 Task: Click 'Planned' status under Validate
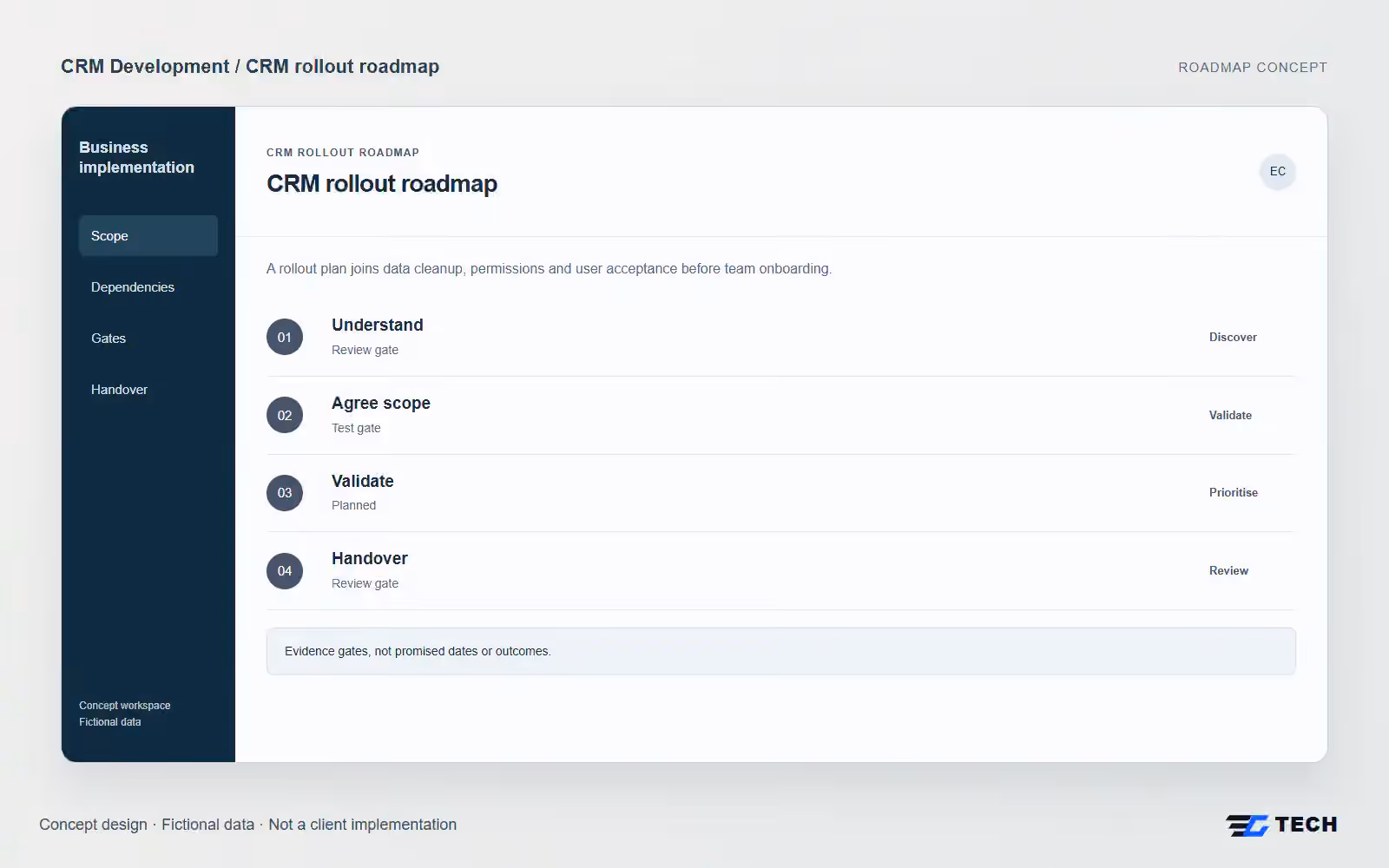[353, 505]
